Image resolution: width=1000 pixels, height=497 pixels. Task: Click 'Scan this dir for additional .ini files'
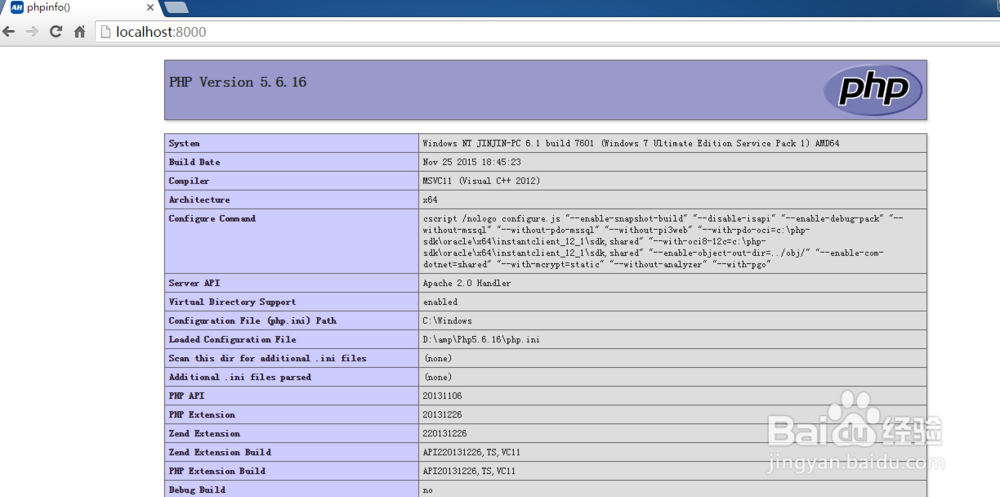[267, 358]
